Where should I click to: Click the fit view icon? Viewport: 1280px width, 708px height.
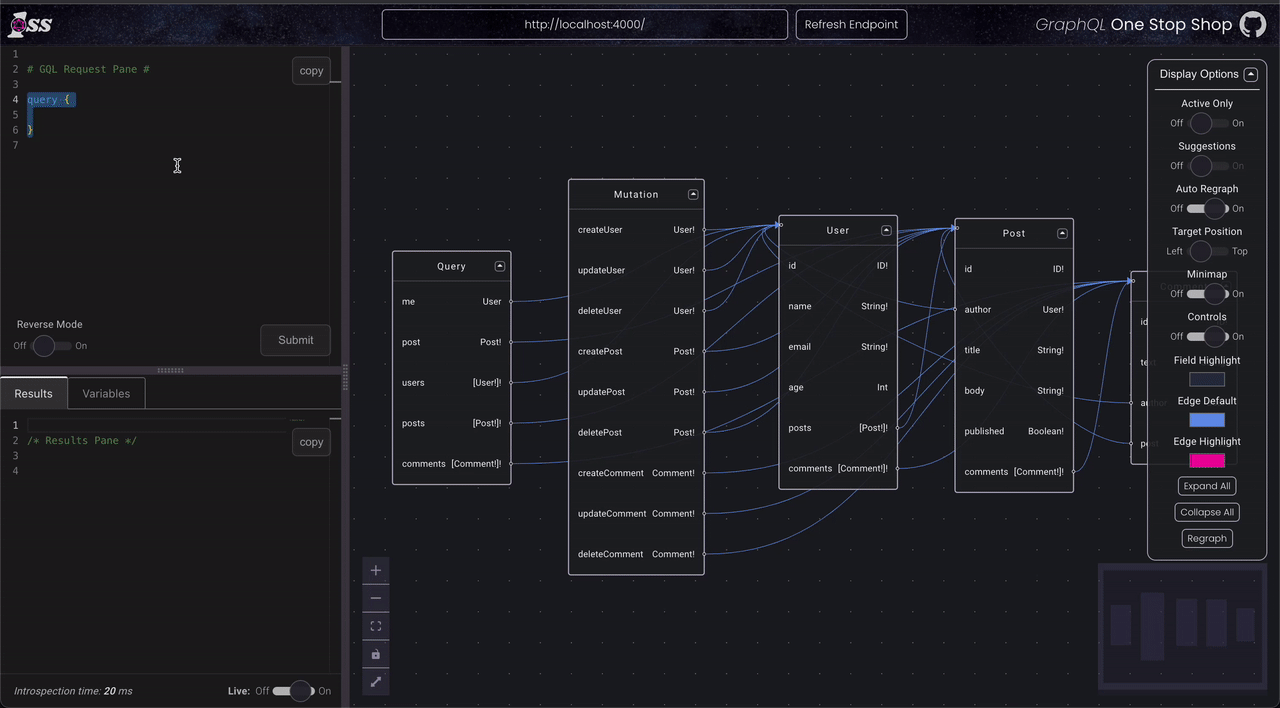tap(376, 626)
